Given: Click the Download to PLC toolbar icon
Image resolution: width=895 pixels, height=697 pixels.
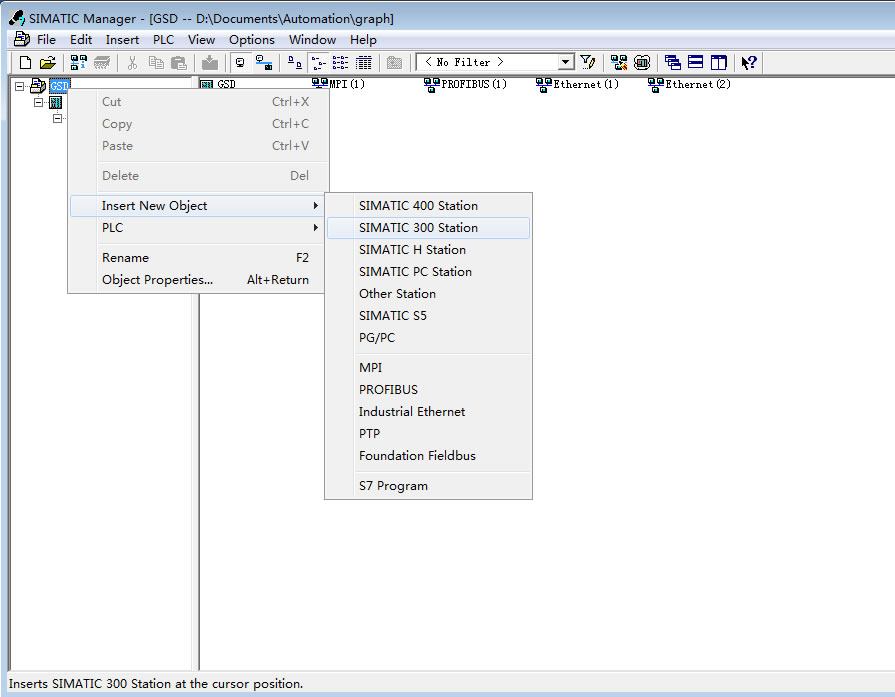Looking at the screenshot, I should click(x=209, y=62).
